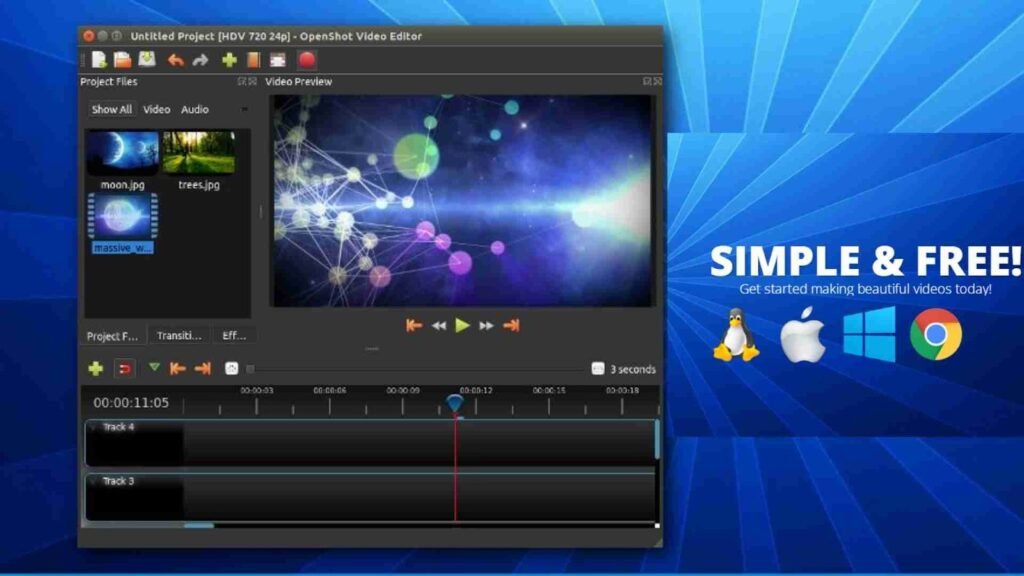Select the trees.jpg thumbnail
This screenshot has width=1024, height=576.
coord(198,153)
